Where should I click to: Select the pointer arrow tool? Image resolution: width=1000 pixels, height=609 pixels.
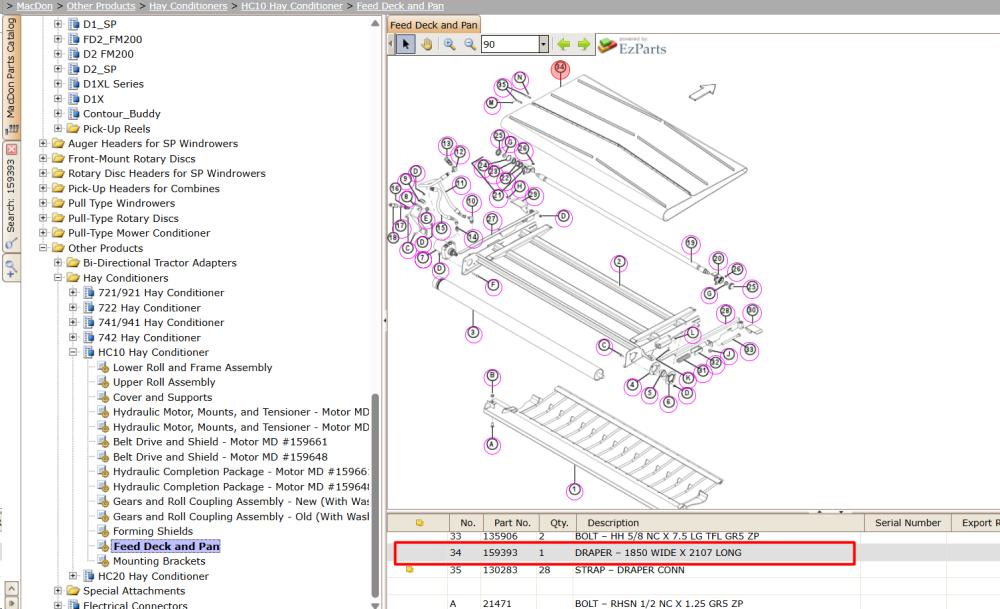406,44
